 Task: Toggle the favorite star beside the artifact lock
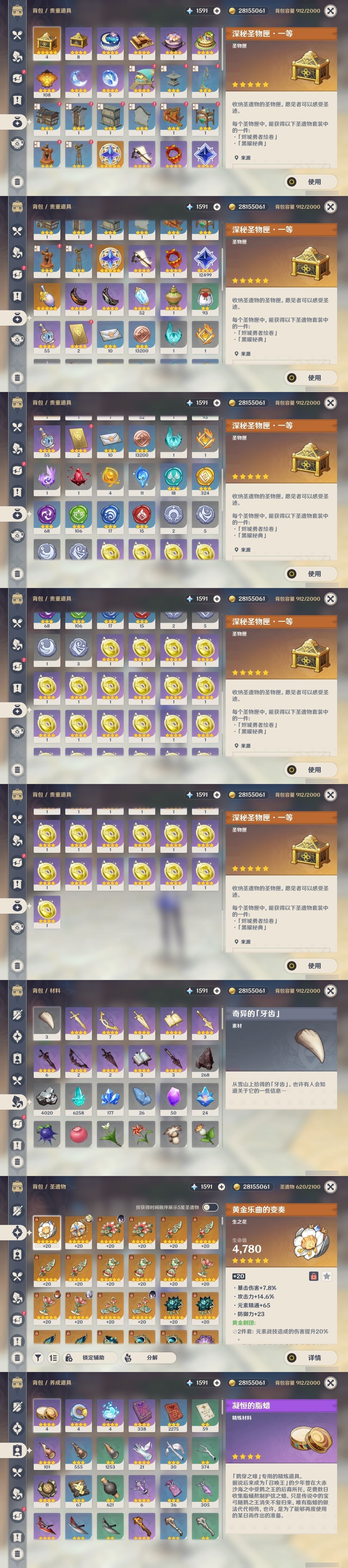327,1276
